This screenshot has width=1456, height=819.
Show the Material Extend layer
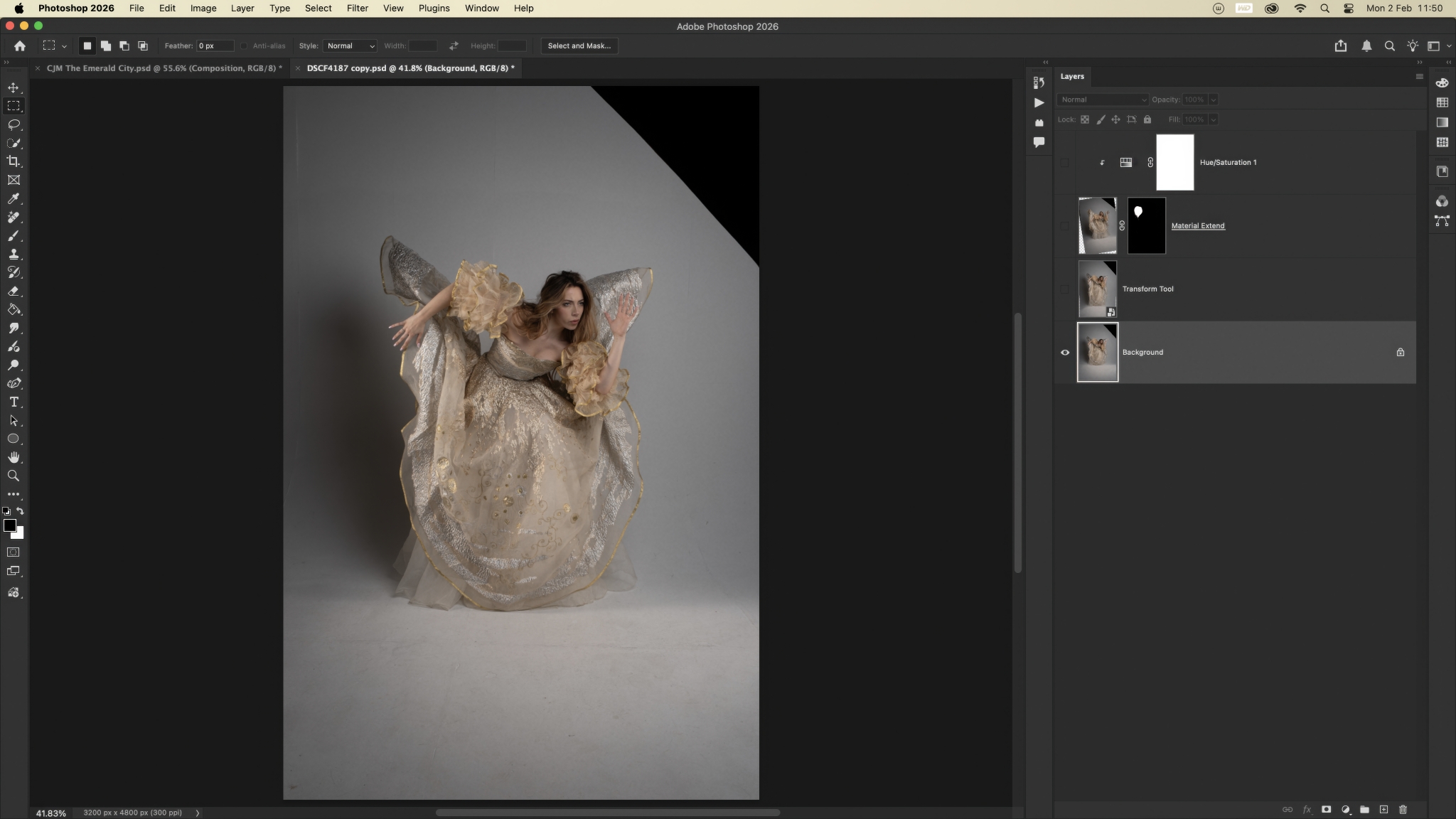click(1065, 226)
